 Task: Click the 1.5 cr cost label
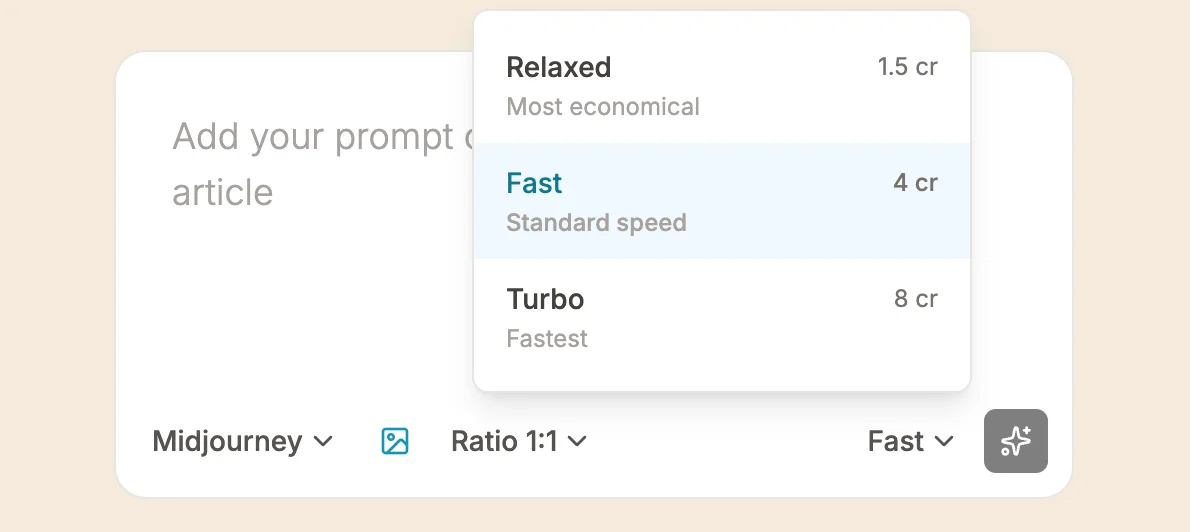[x=907, y=67]
